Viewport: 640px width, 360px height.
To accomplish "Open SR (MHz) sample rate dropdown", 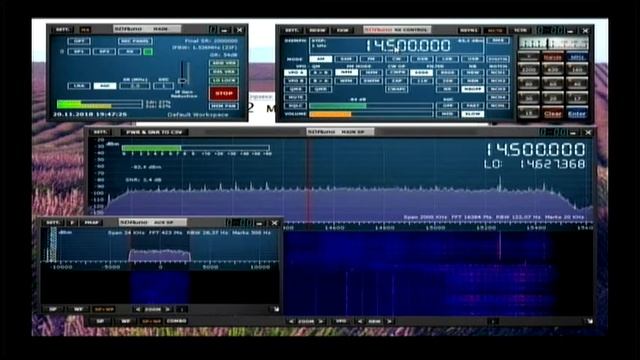I will click(135, 86).
